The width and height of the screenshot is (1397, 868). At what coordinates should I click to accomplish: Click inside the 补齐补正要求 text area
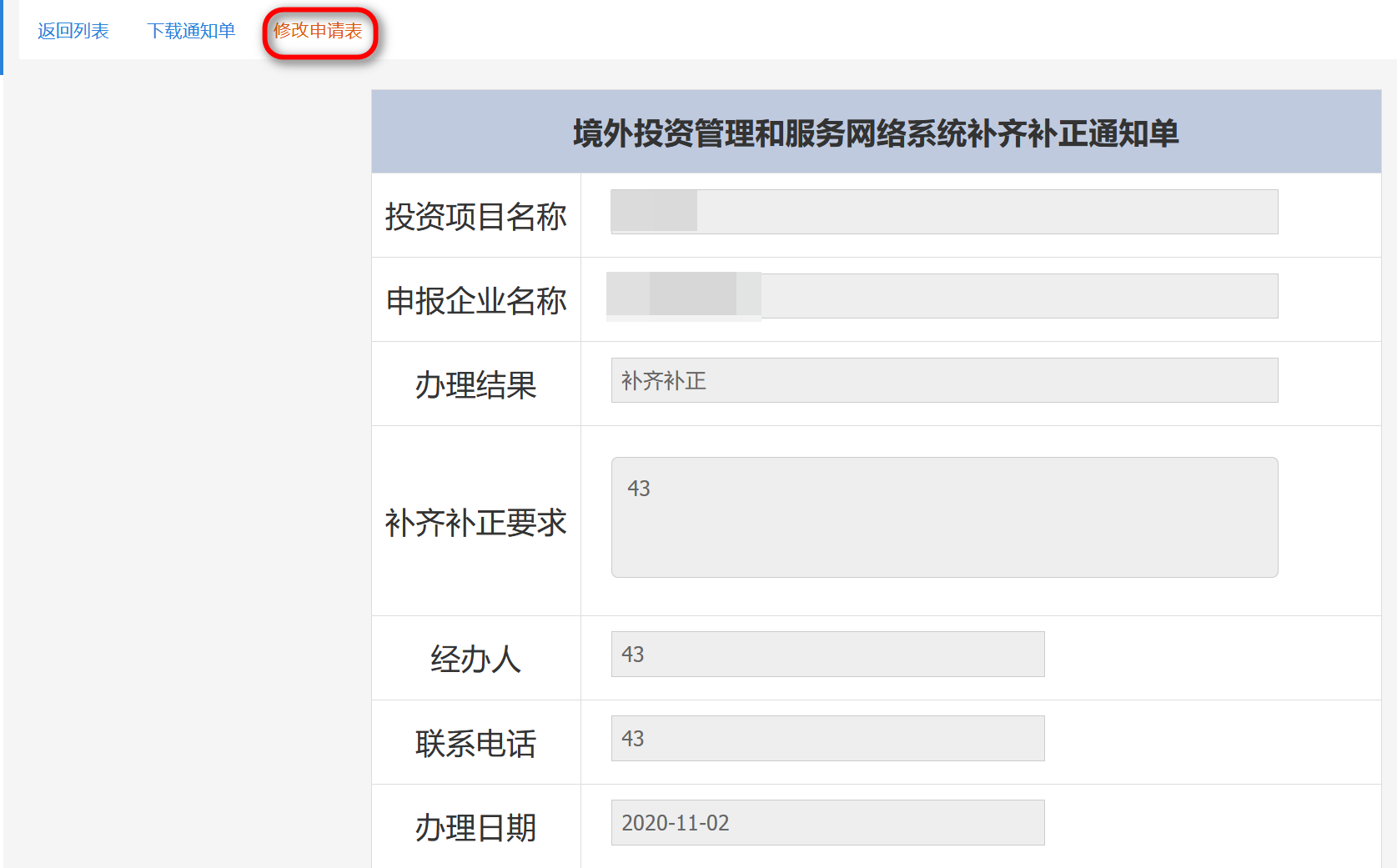pos(944,517)
